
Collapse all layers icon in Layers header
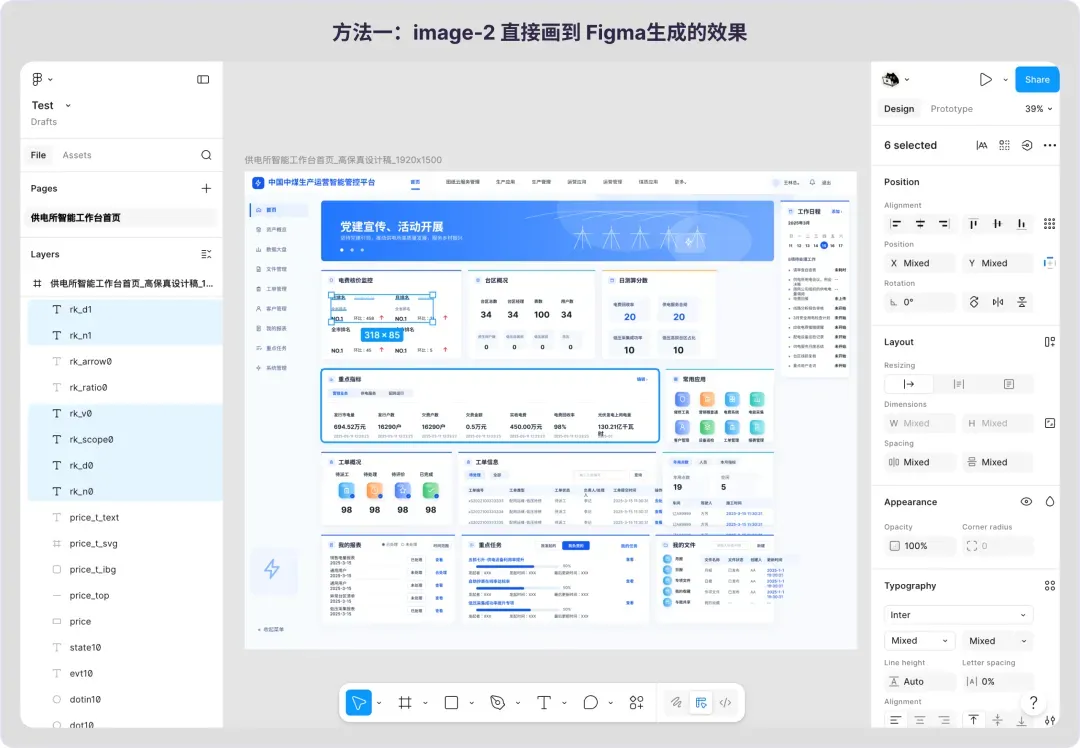[206, 254]
